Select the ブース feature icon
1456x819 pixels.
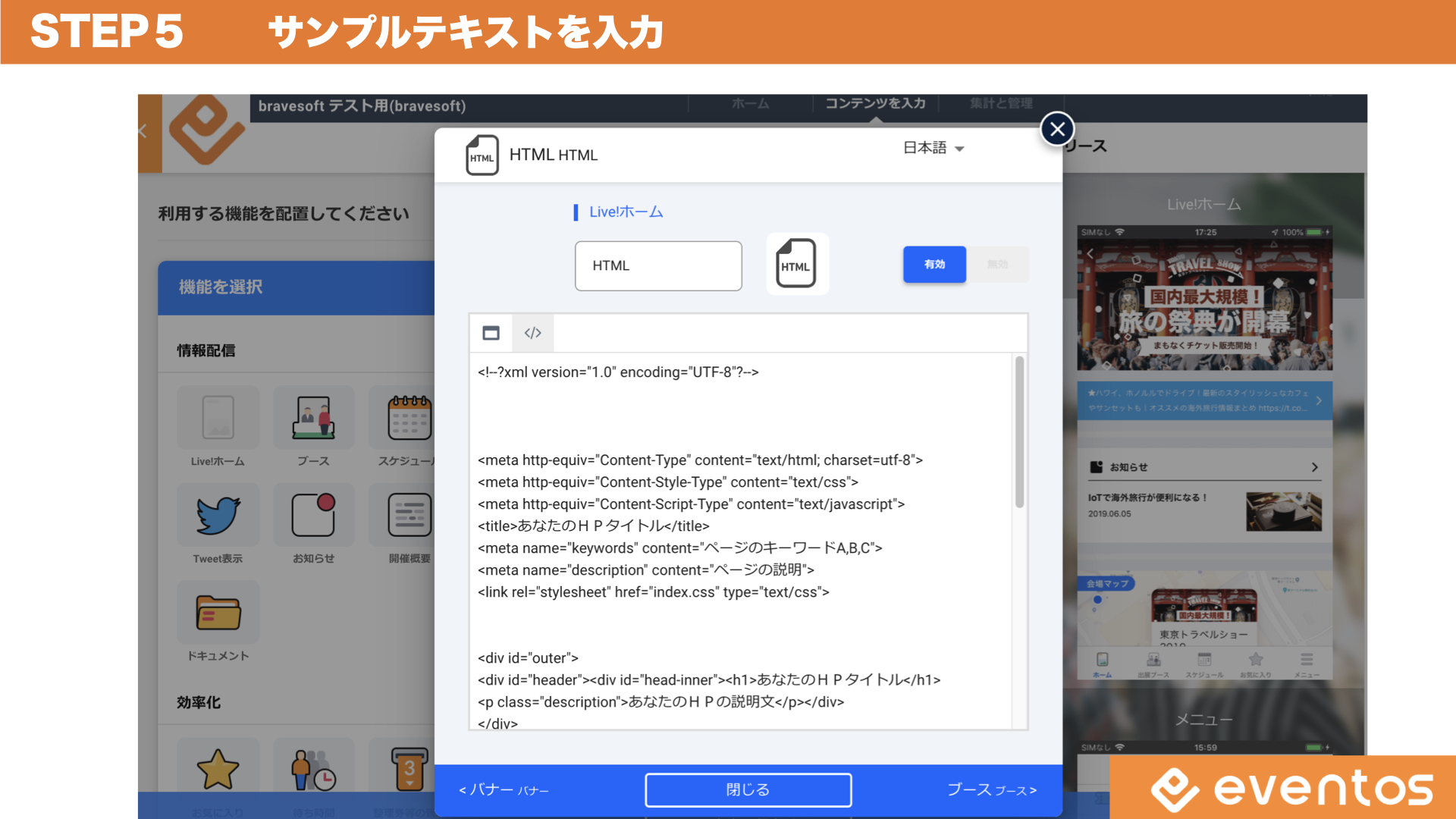[314, 417]
